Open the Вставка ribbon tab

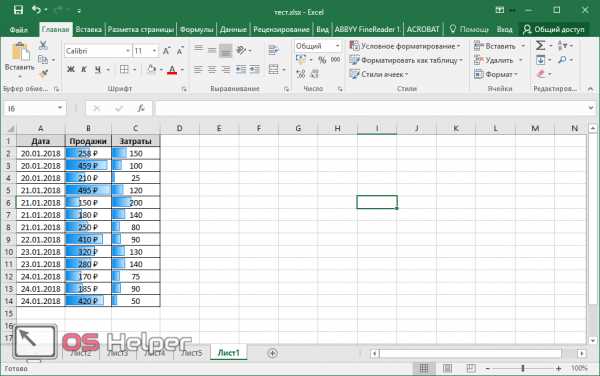click(x=88, y=29)
